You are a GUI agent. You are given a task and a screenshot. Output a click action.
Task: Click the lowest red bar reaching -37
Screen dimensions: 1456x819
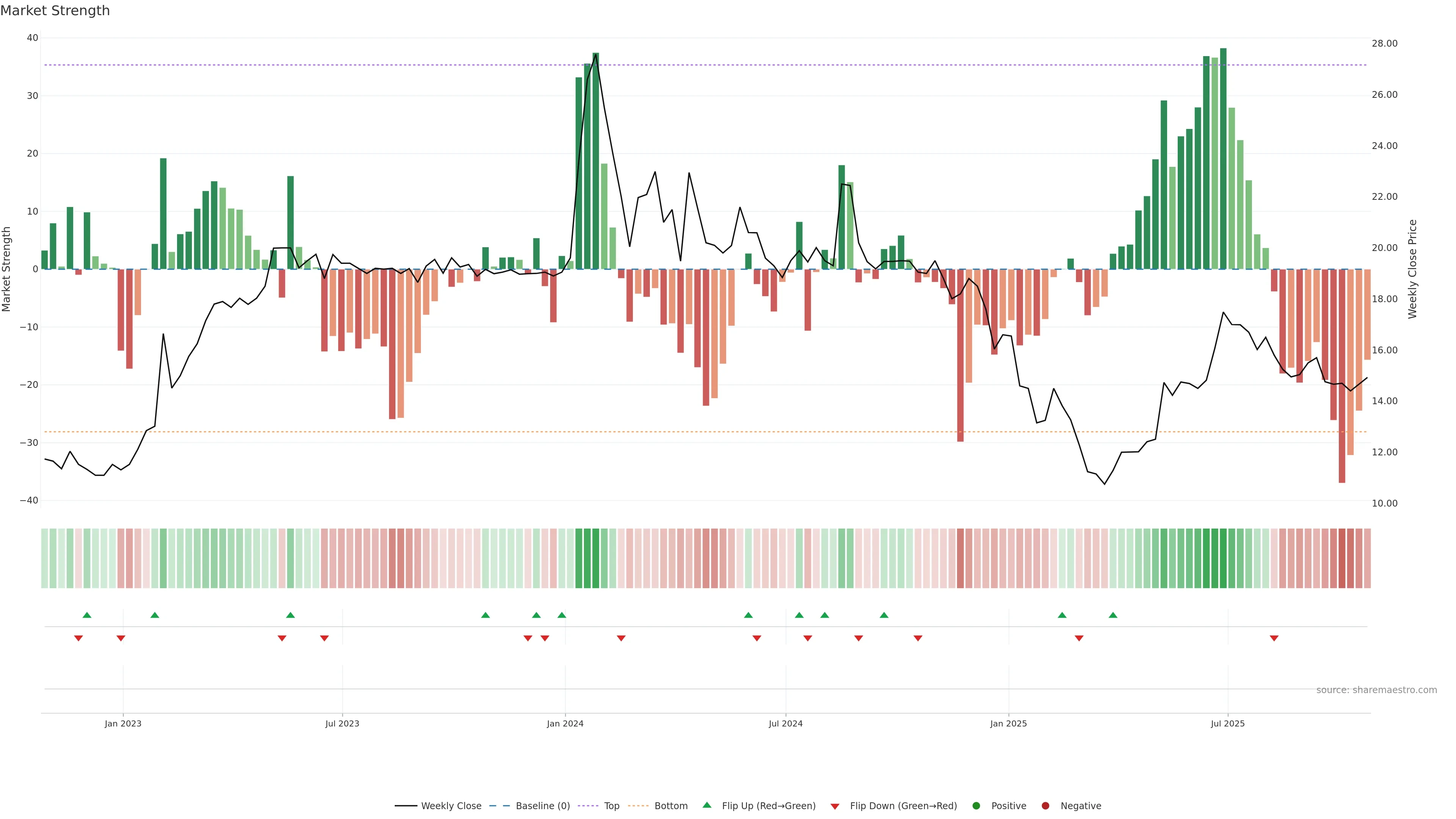click(1342, 376)
